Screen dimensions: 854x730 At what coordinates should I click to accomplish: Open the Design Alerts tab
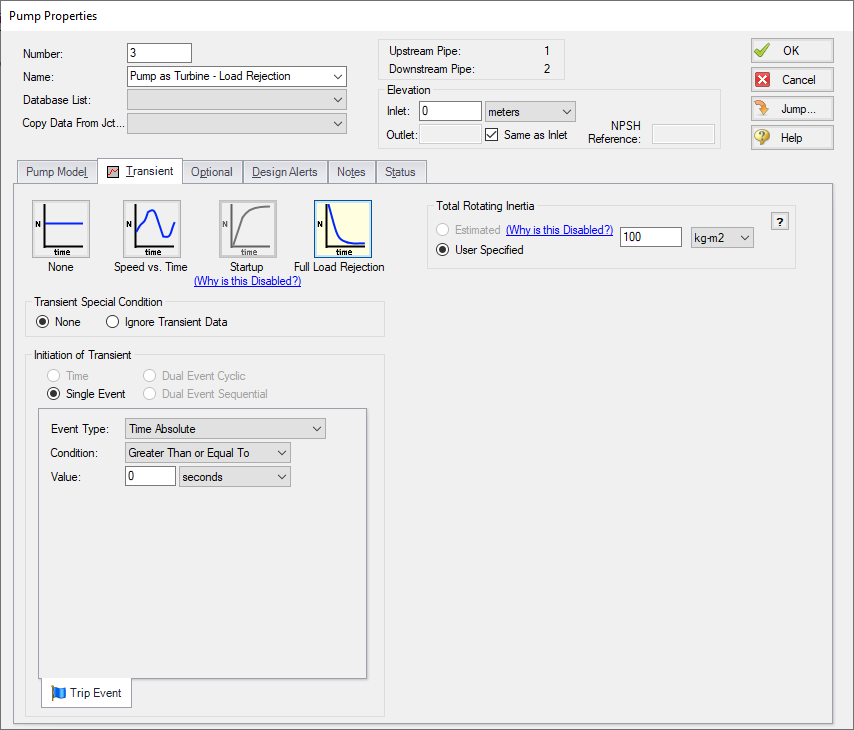tap(284, 172)
